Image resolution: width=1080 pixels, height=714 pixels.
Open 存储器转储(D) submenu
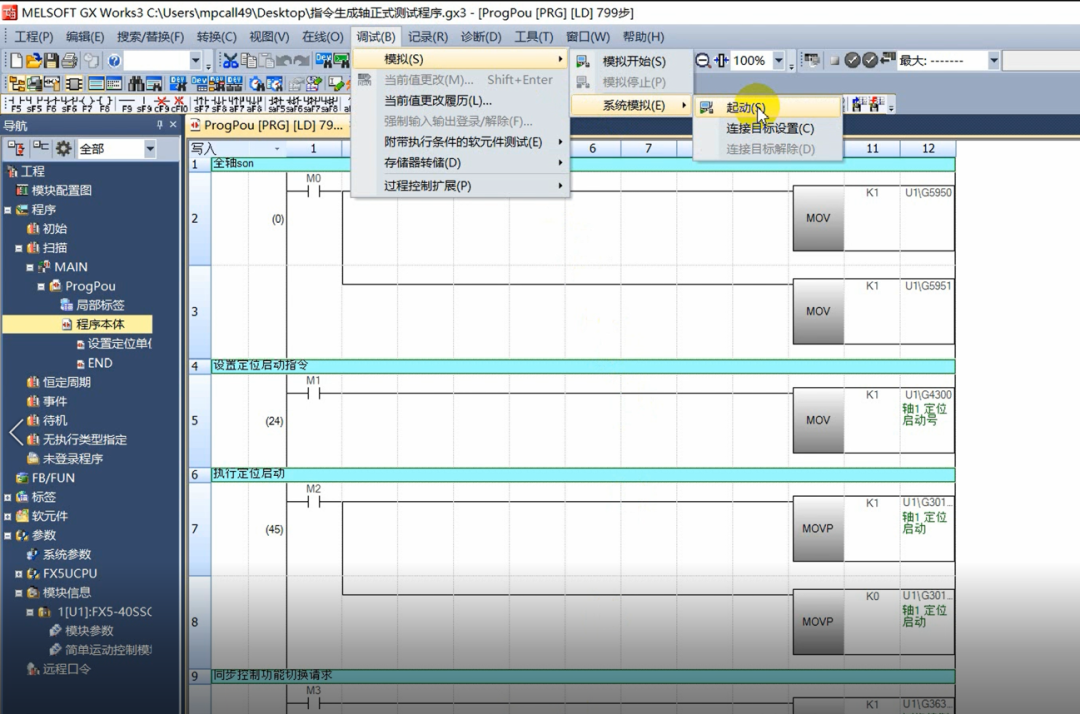pyautogui.click(x=460, y=163)
